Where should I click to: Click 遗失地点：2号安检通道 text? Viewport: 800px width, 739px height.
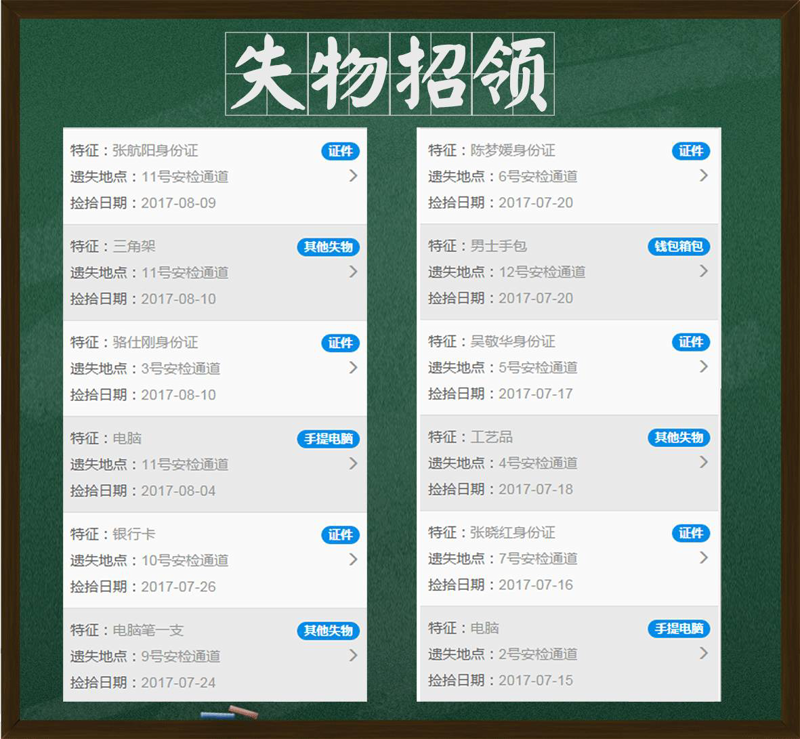point(503,654)
